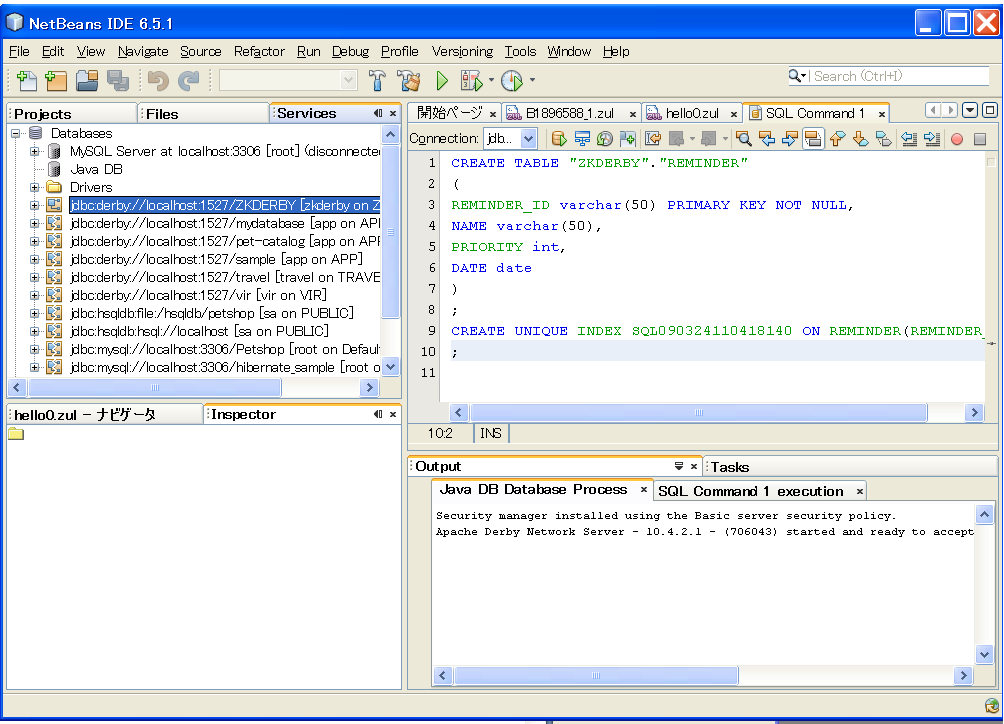Select the Java DB tree item
Viewport: 1004px width, 724px height.
pyautogui.click(x=96, y=169)
